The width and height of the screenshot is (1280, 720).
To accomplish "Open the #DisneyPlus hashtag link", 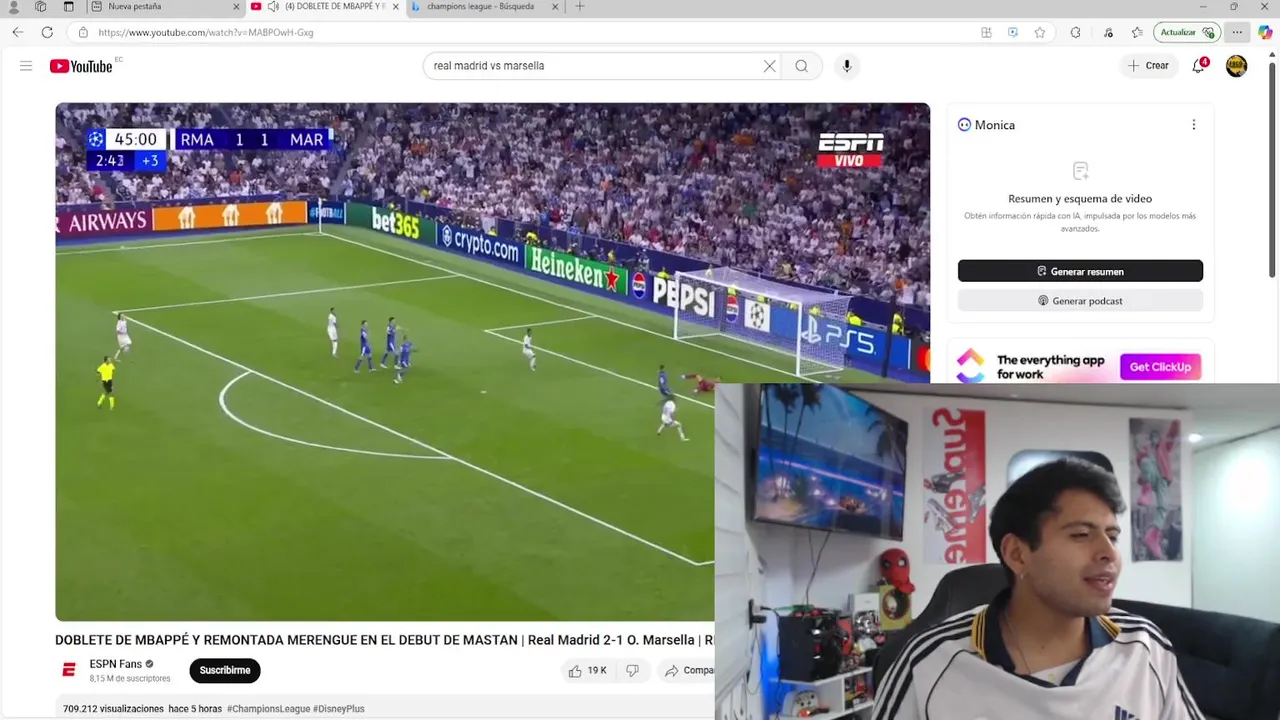I will 339,709.
